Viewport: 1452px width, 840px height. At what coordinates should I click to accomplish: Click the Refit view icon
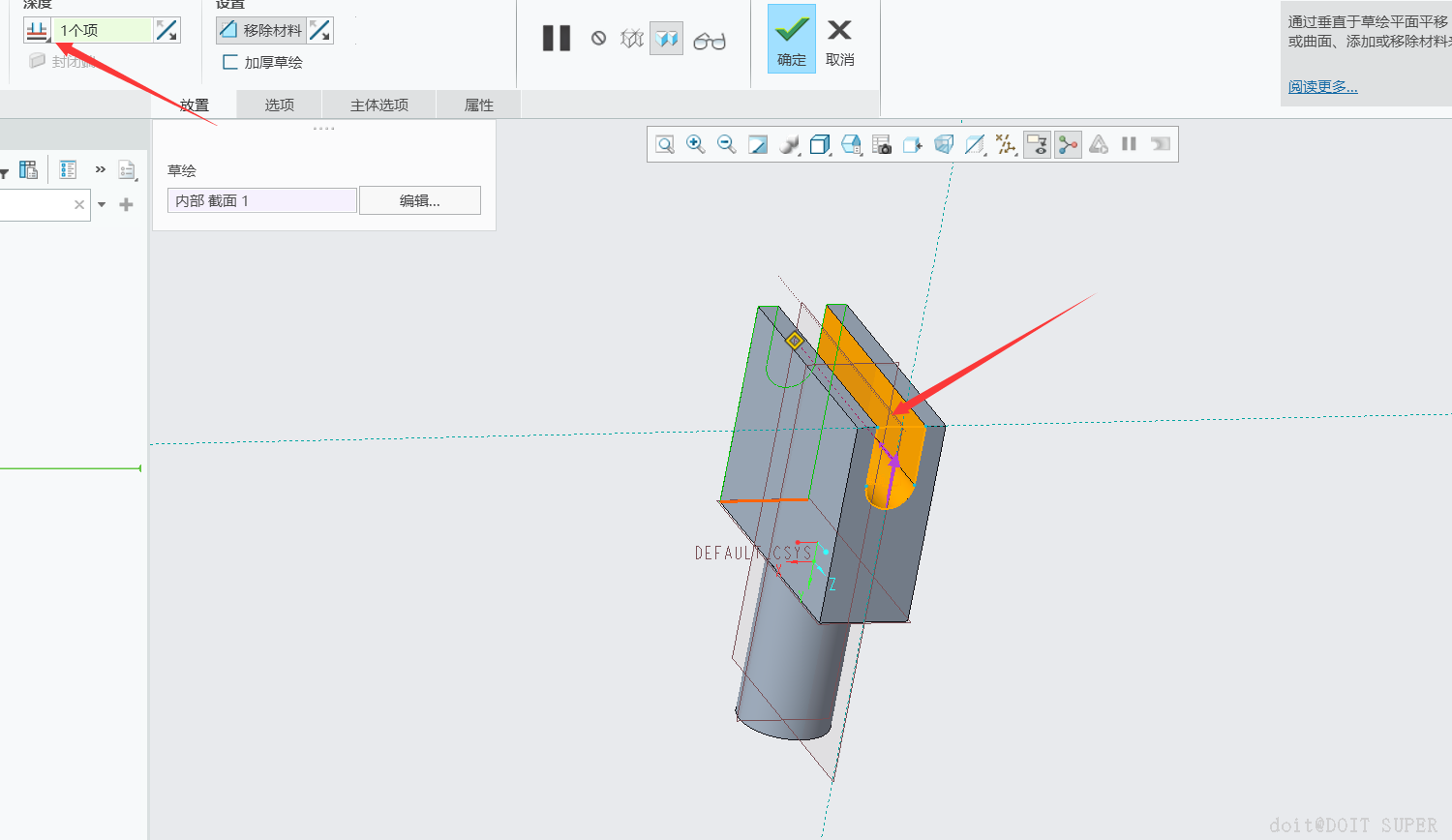[665, 145]
